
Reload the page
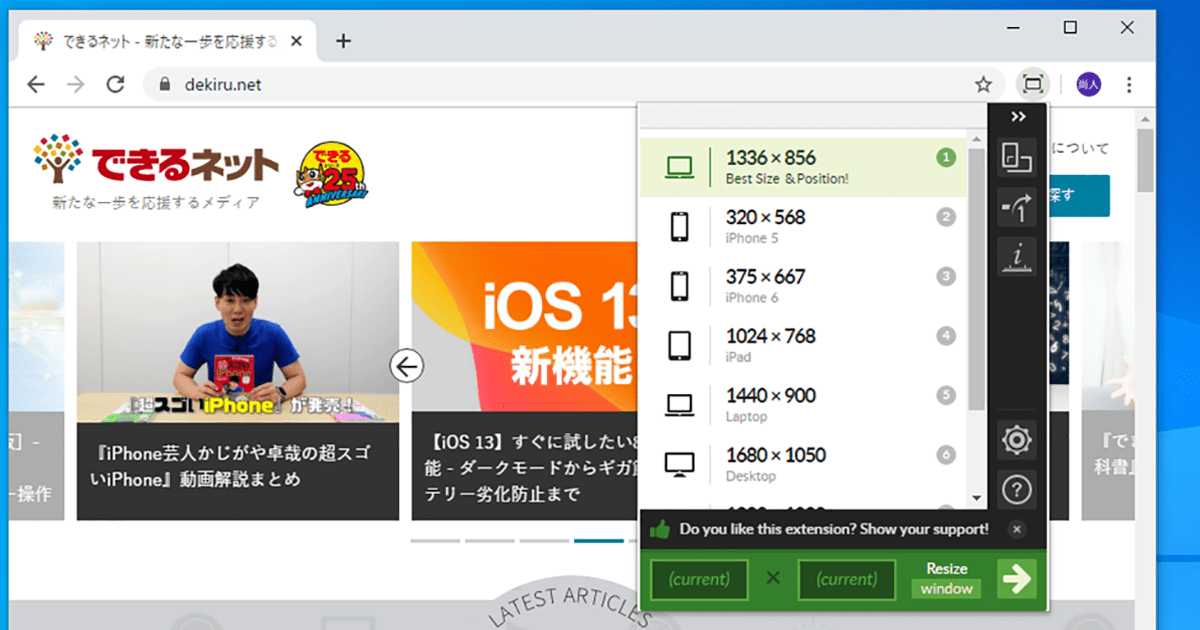(x=116, y=84)
